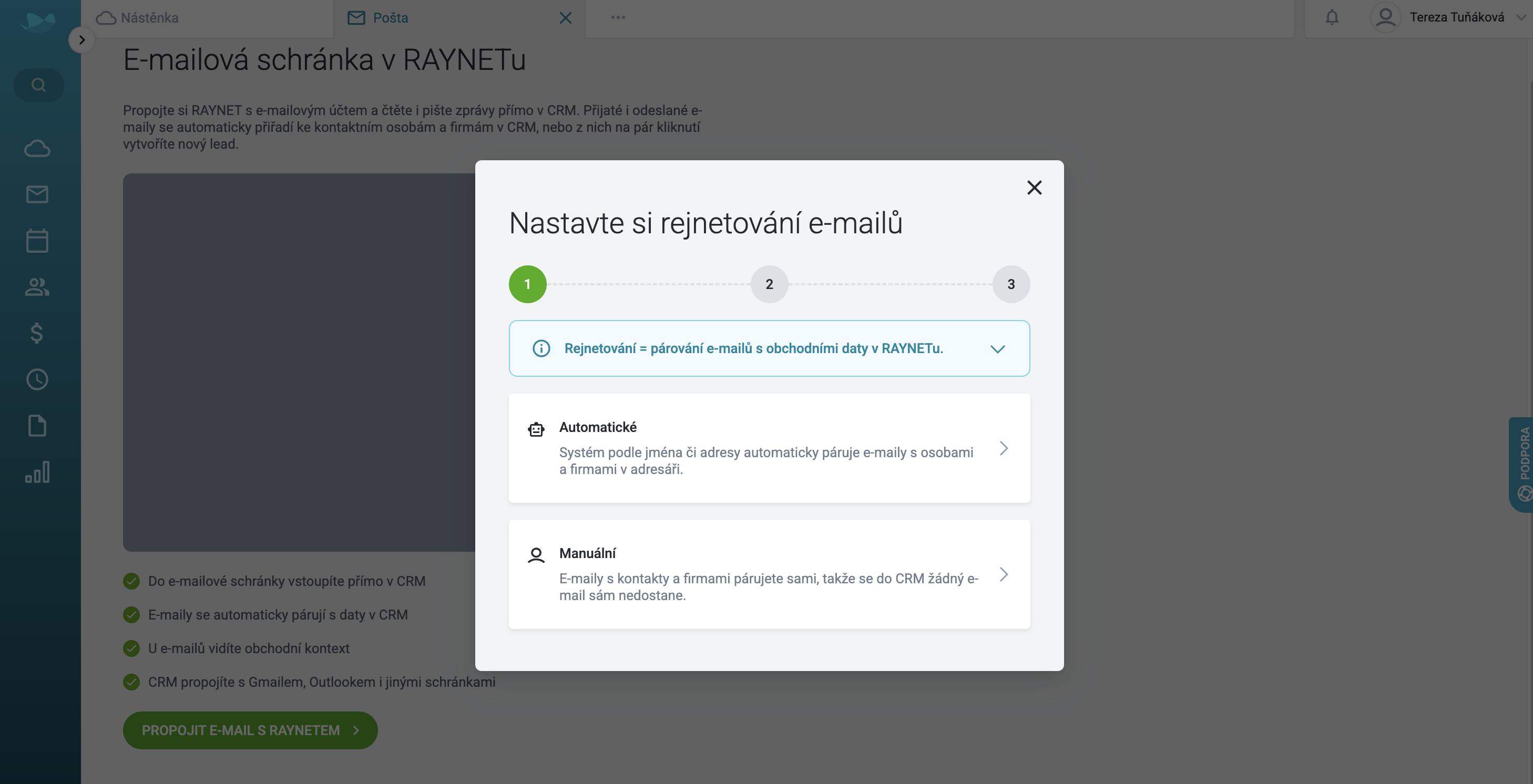
Task: Close the Pošta tab
Action: pos(565,18)
